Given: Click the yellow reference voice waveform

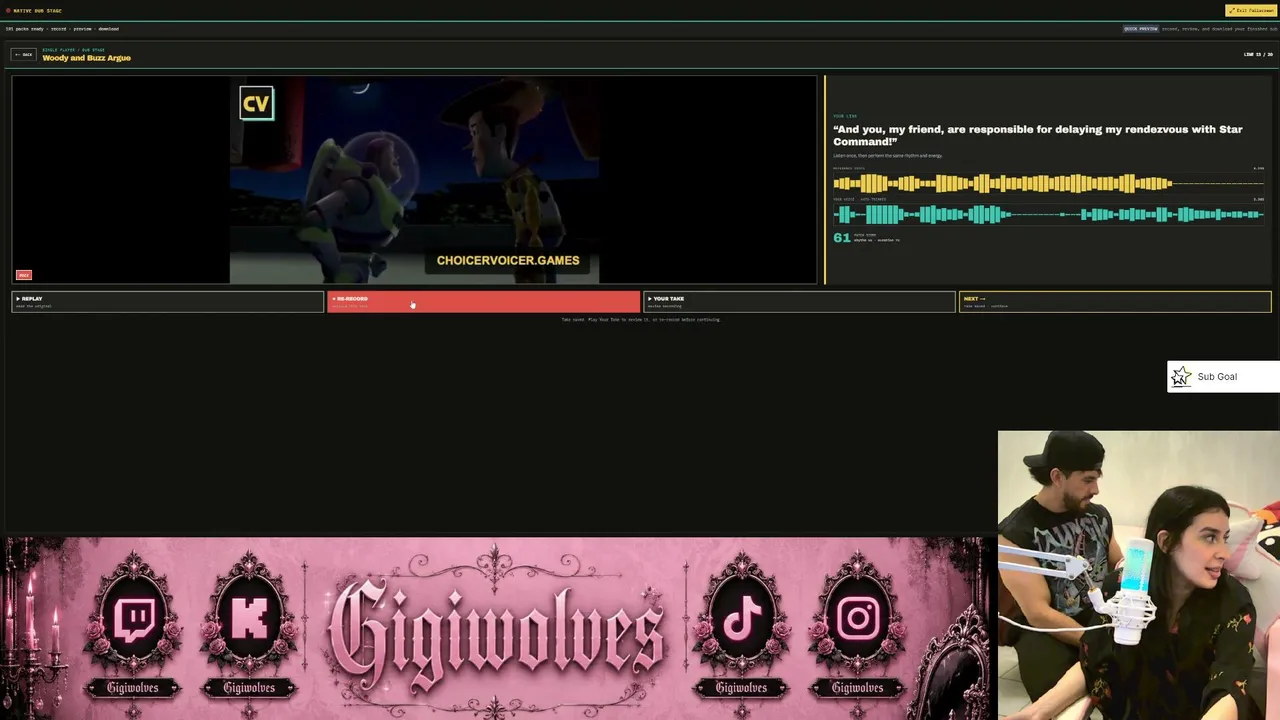Looking at the screenshot, I should 1048,183.
